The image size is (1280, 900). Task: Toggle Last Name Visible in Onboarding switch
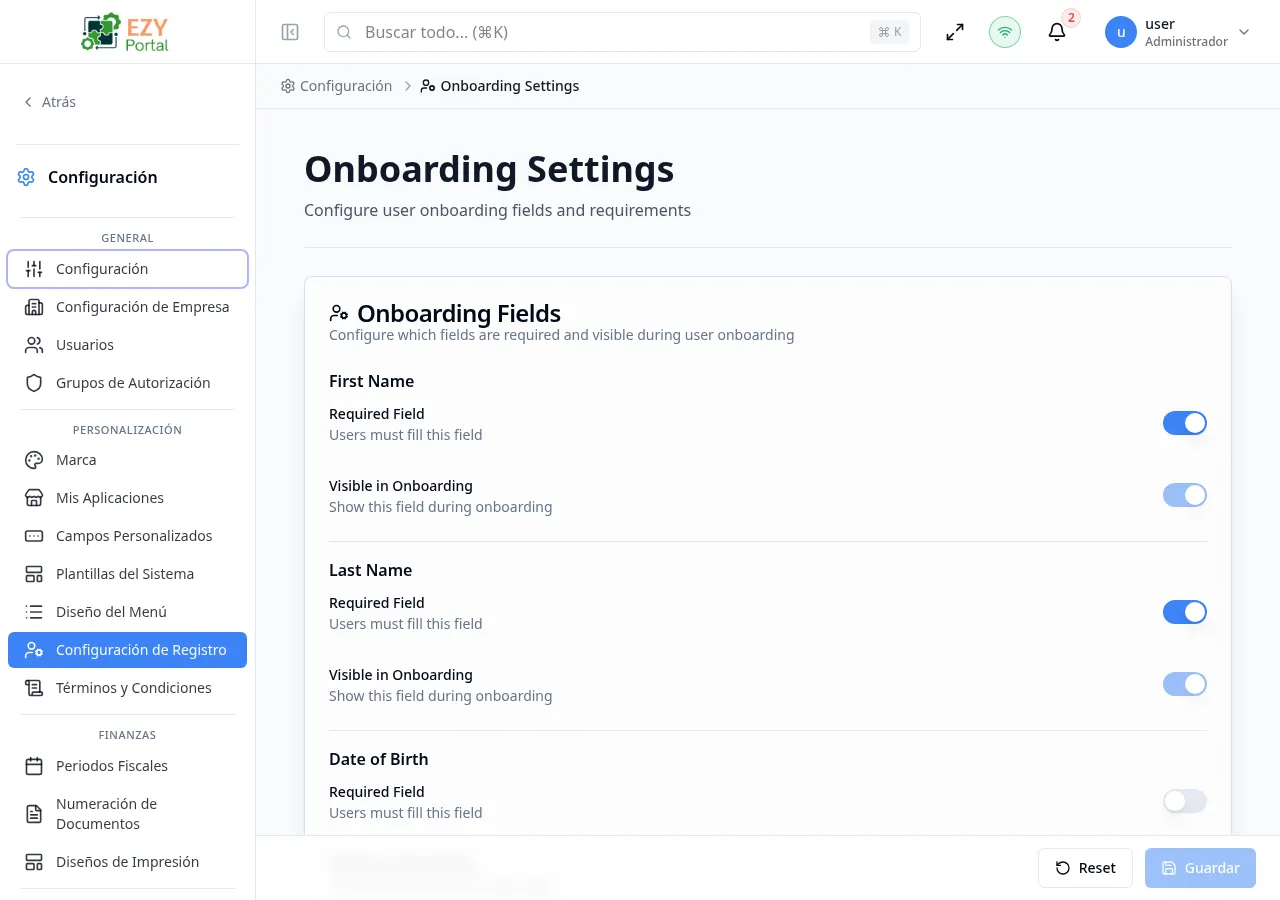point(1185,684)
